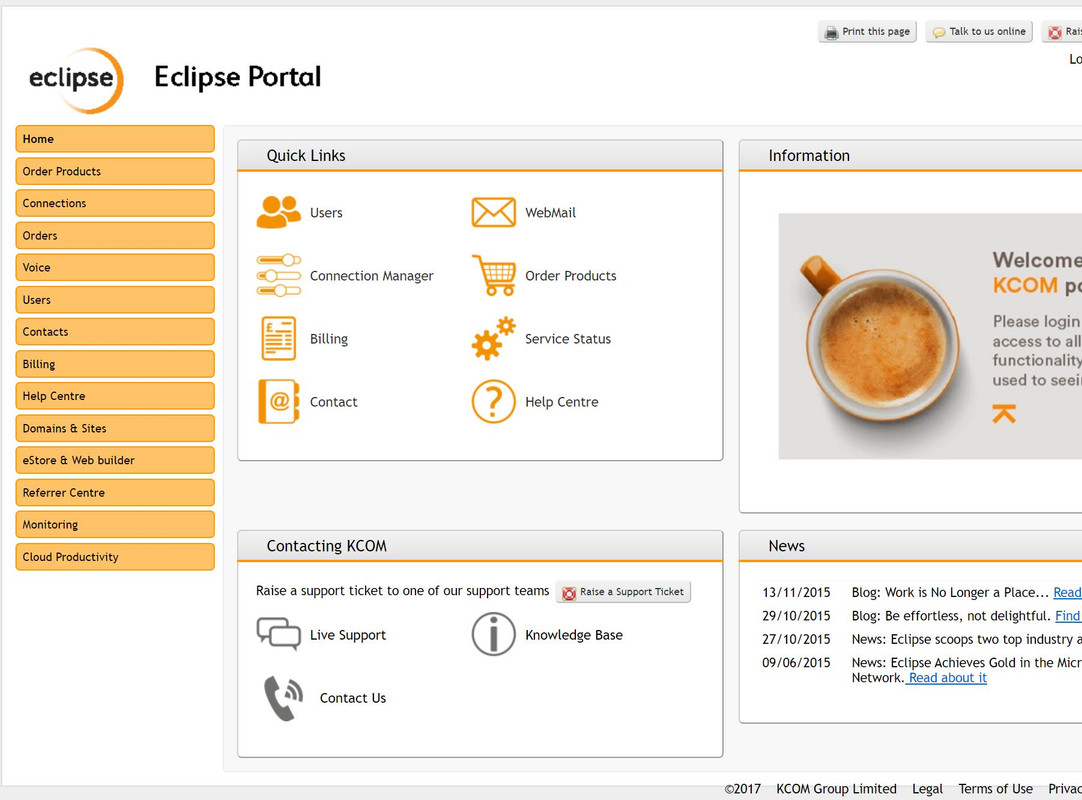Go to Help Centre in the sidebar
Image resolution: width=1082 pixels, height=800 pixels.
click(115, 396)
